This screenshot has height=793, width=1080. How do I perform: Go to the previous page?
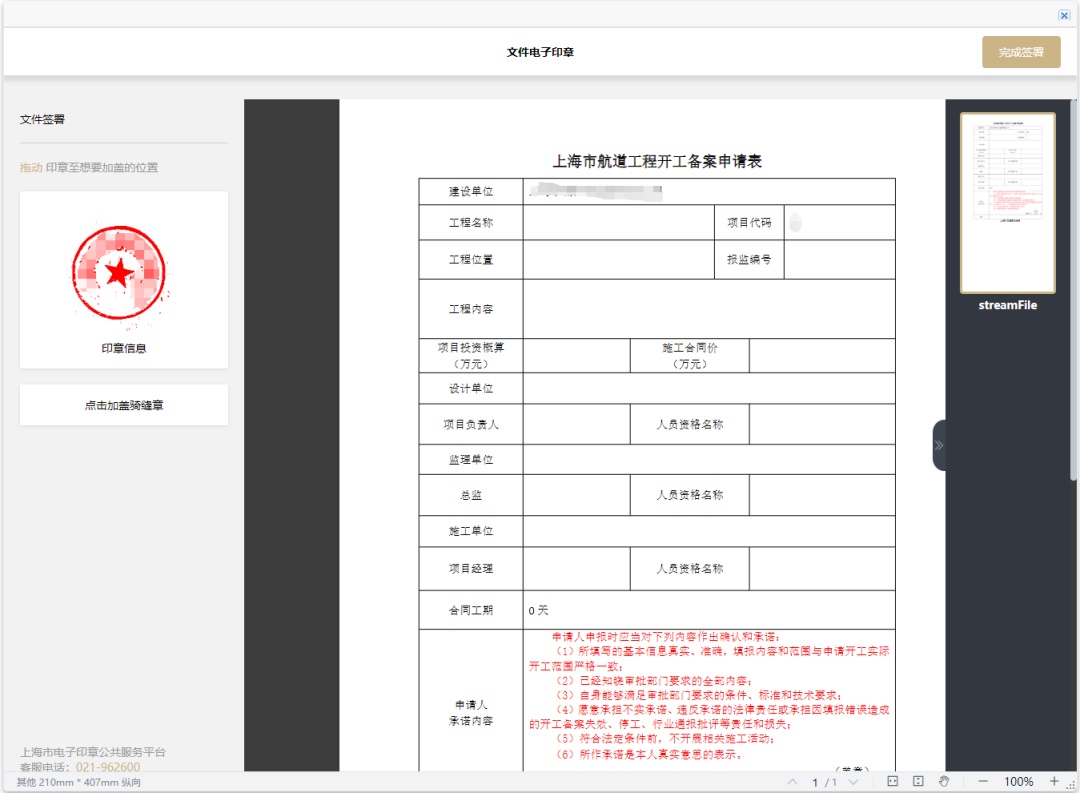(x=793, y=781)
